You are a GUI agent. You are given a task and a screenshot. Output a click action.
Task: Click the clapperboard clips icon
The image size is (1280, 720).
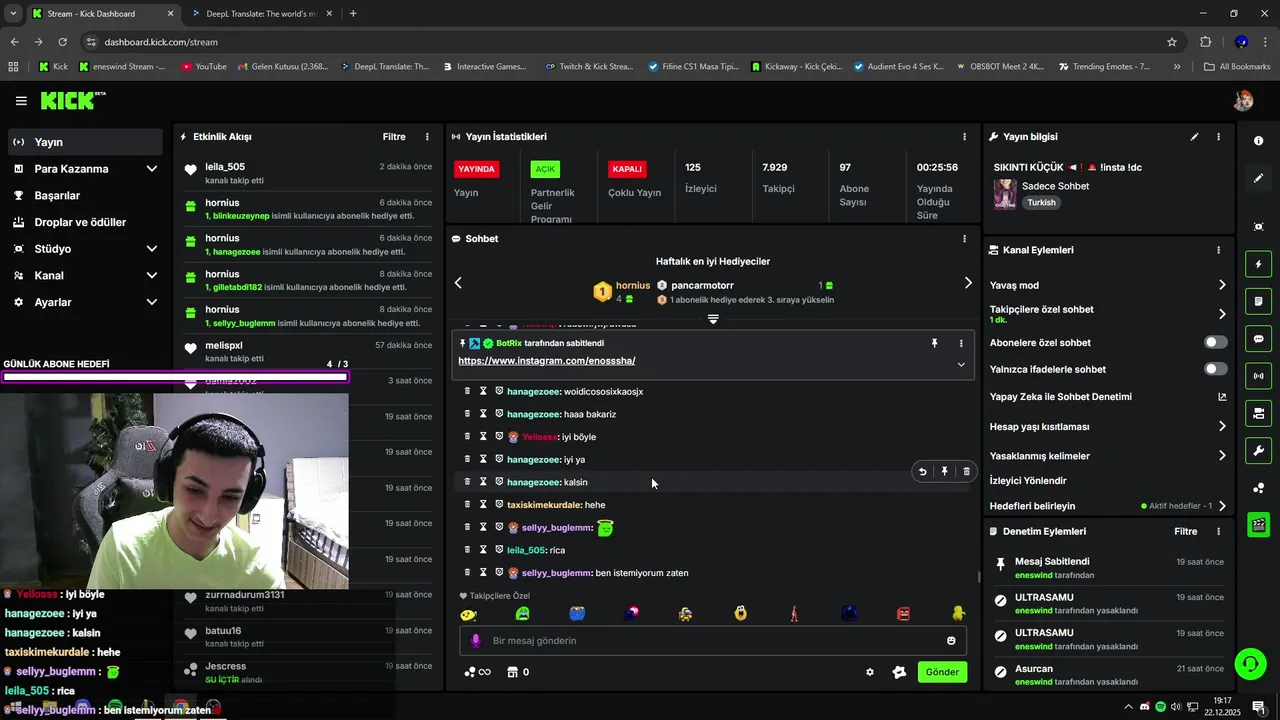pyautogui.click(x=1258, y=524)
